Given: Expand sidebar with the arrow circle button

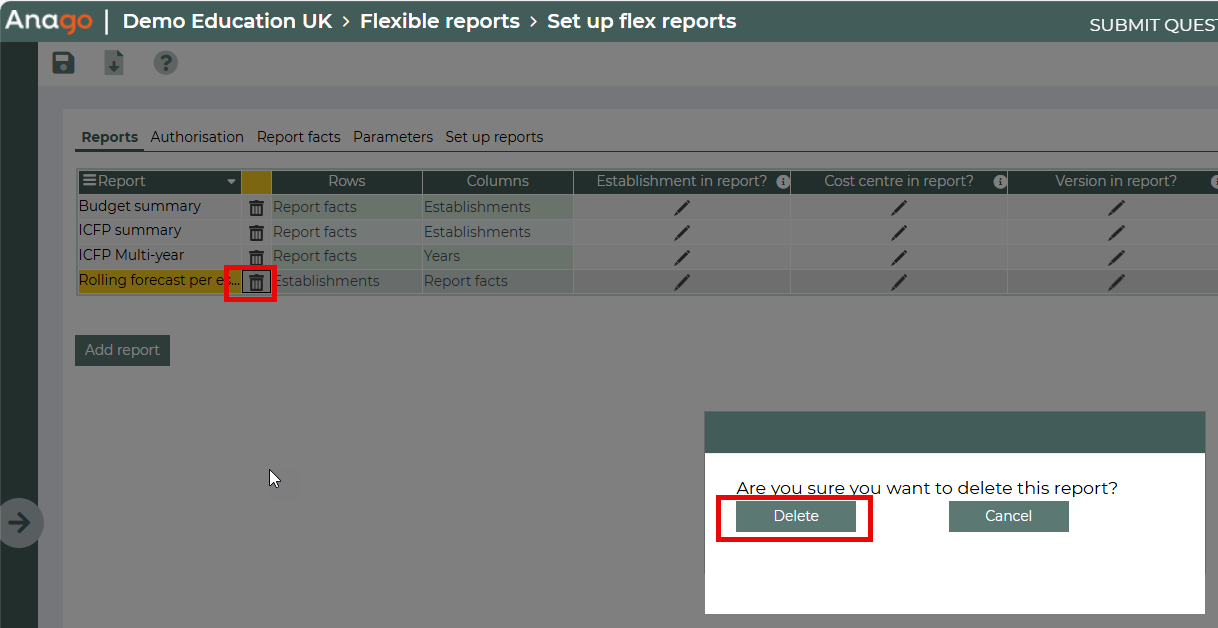Looking at the screenshot, I should tap(20, 522).
